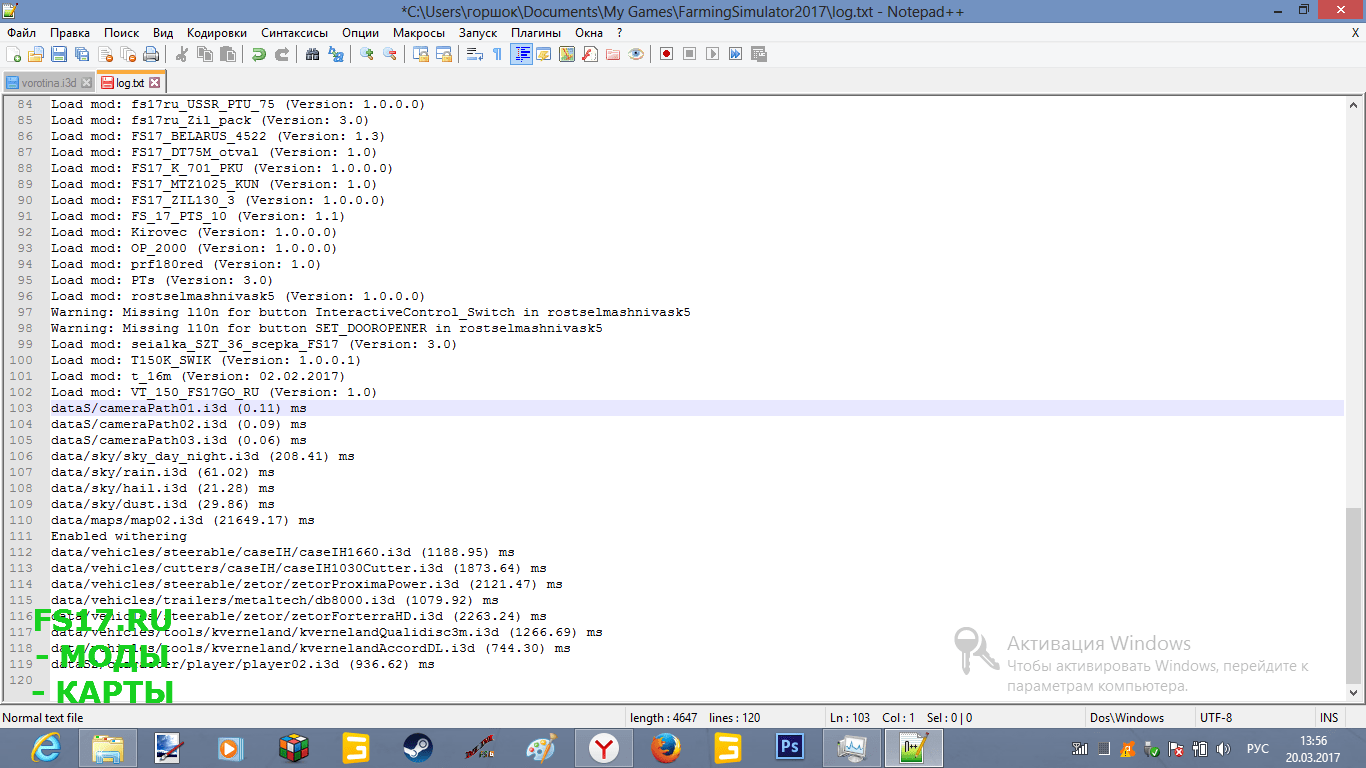Toggle the monitoring eye icon

pyautogui.click(x=636, y=54)
